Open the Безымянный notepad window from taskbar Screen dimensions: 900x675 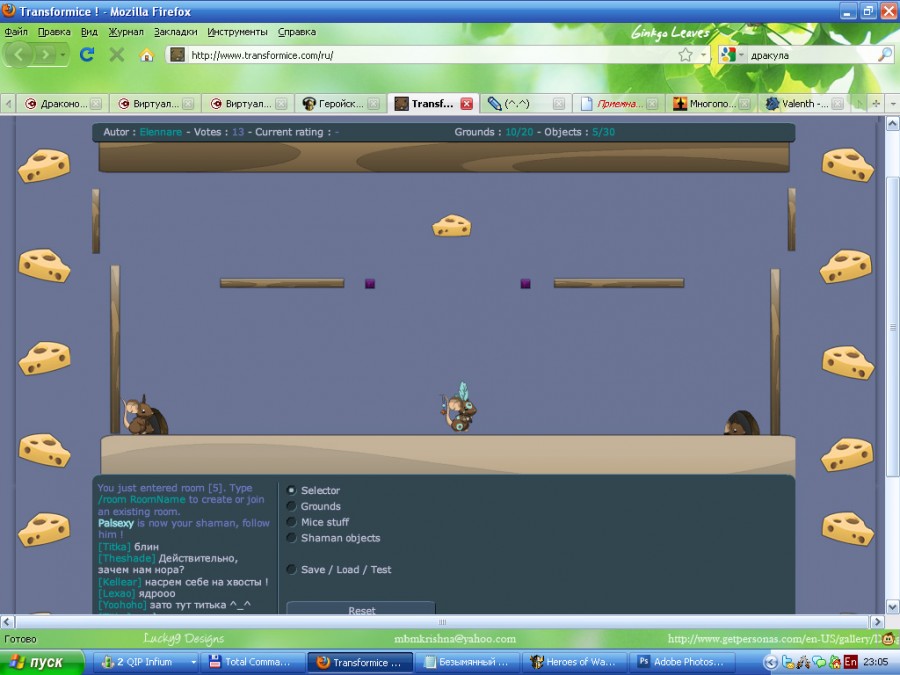tap(467, 662)
